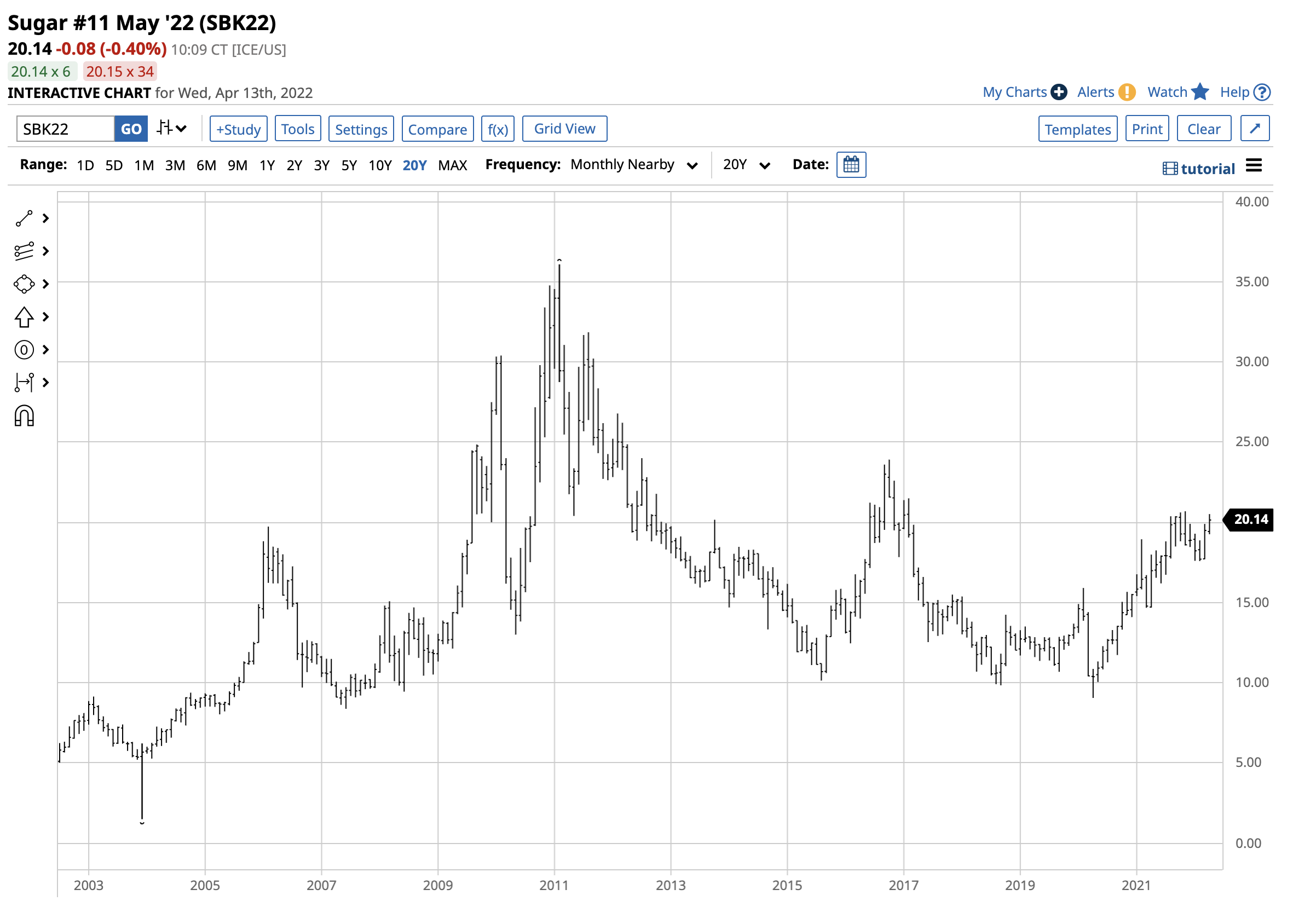This screenshot has width=1316, height=924.
Task: Select the trend line drawing tool
Action: click(x=24, y=218)
